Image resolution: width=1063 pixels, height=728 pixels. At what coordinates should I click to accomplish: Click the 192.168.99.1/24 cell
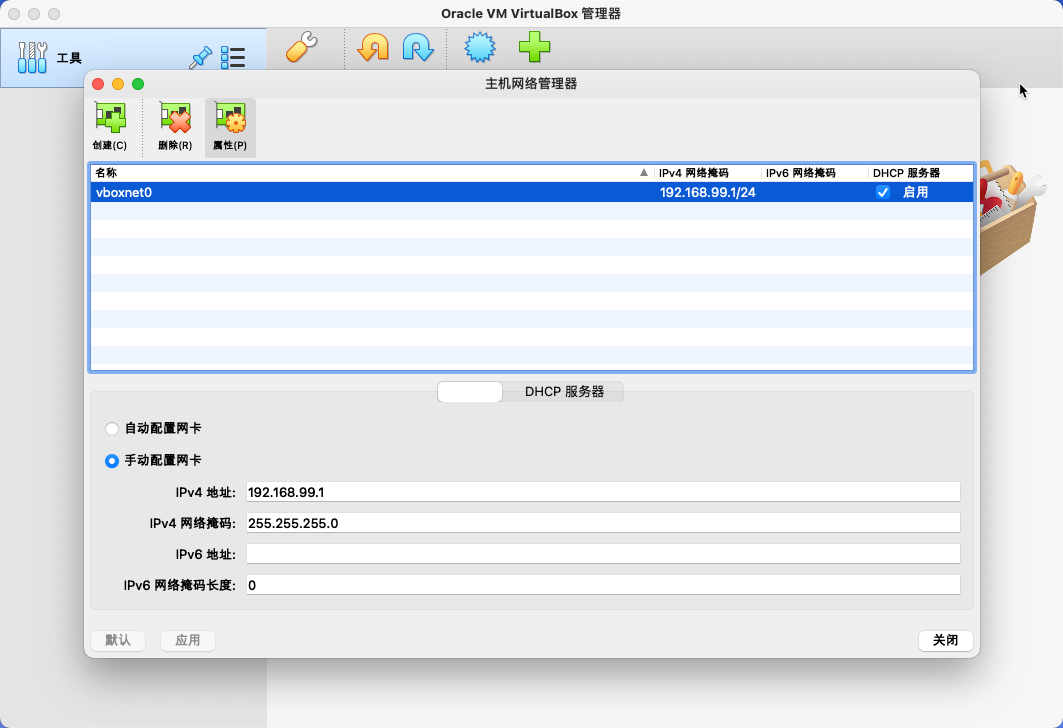pyautogui.click(x=708, y=193)
